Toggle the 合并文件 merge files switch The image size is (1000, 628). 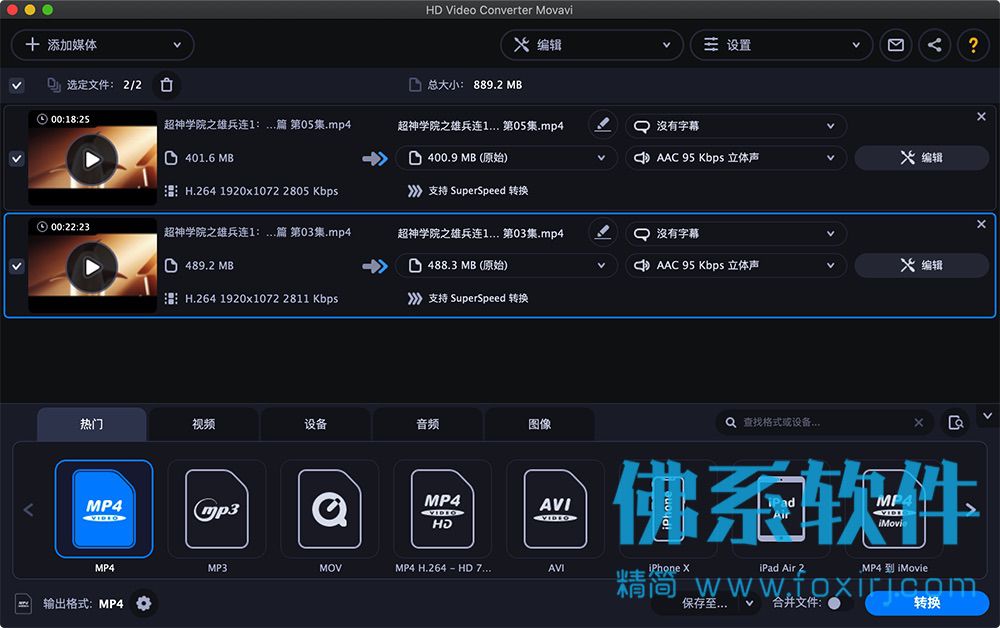[841, 603]
